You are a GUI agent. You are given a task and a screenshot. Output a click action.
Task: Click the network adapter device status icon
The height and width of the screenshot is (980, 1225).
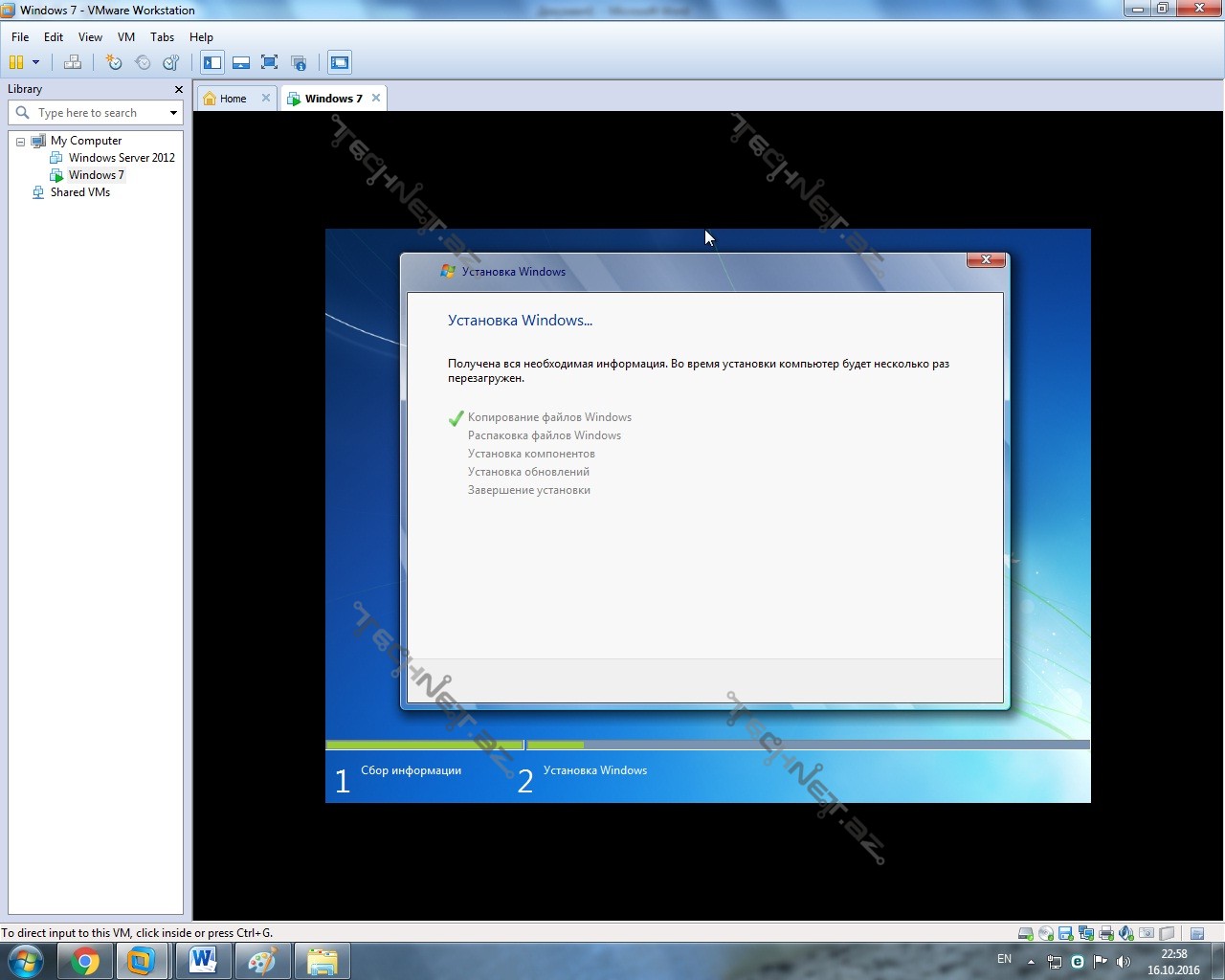1086,933
